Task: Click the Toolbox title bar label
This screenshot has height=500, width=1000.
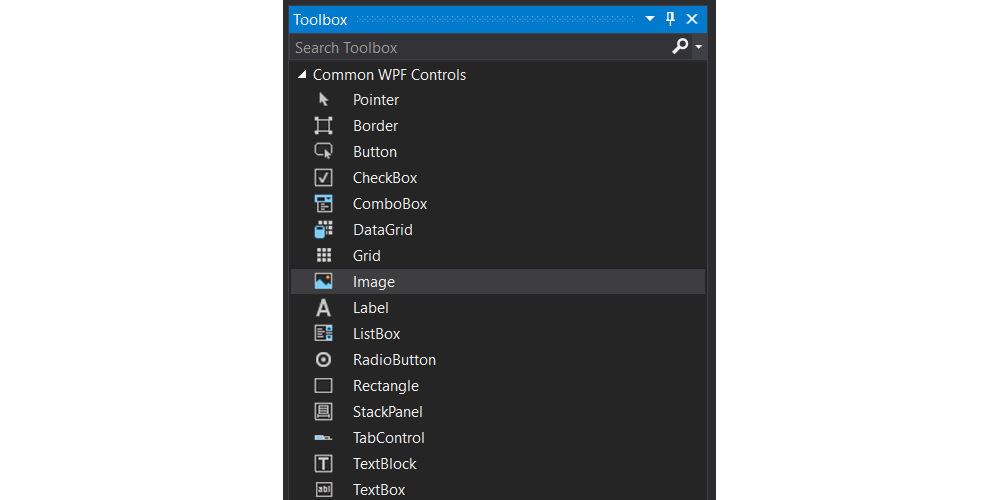Action: (x=320, y=19)
